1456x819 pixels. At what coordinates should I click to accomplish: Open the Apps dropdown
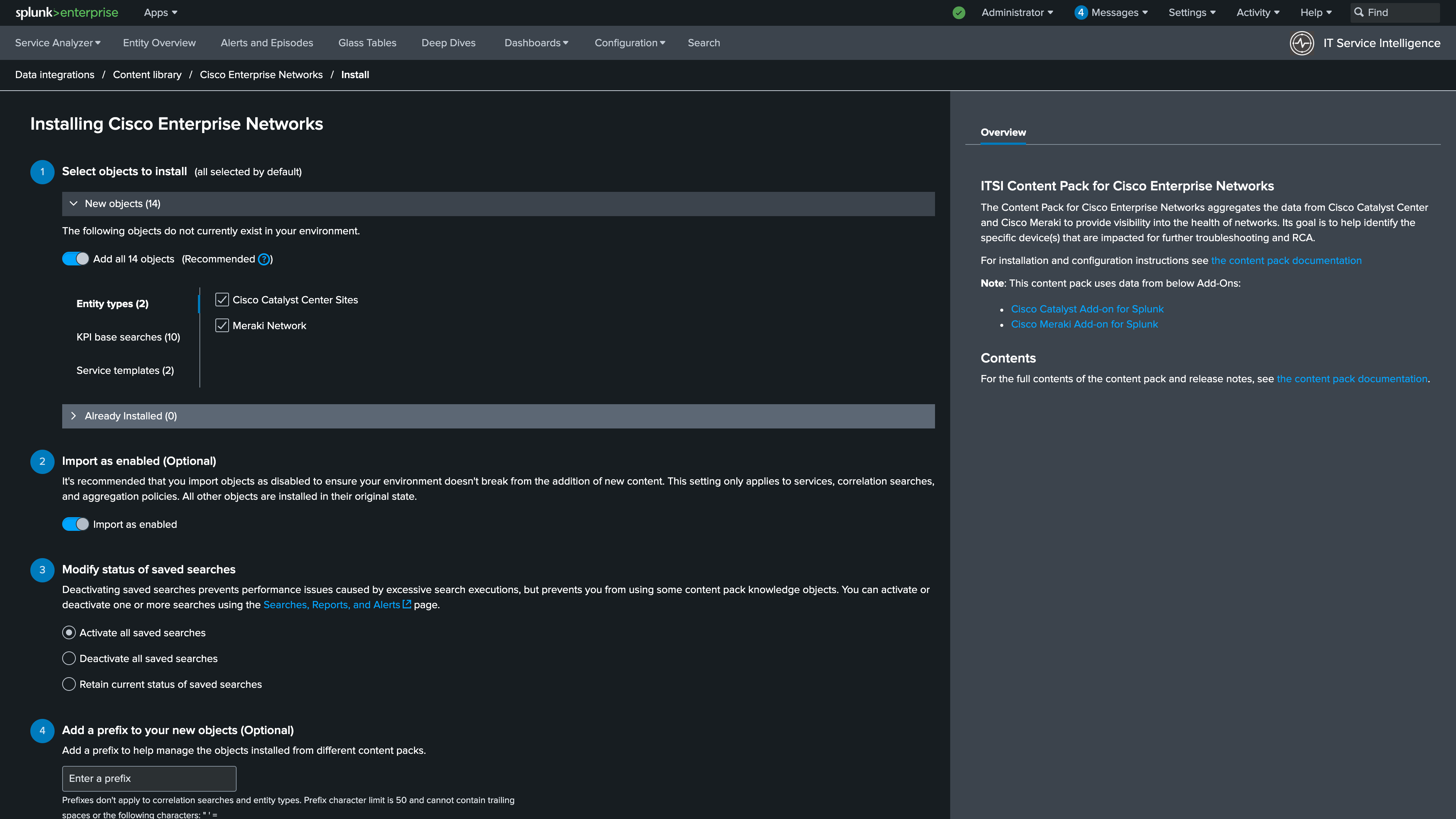160,13
